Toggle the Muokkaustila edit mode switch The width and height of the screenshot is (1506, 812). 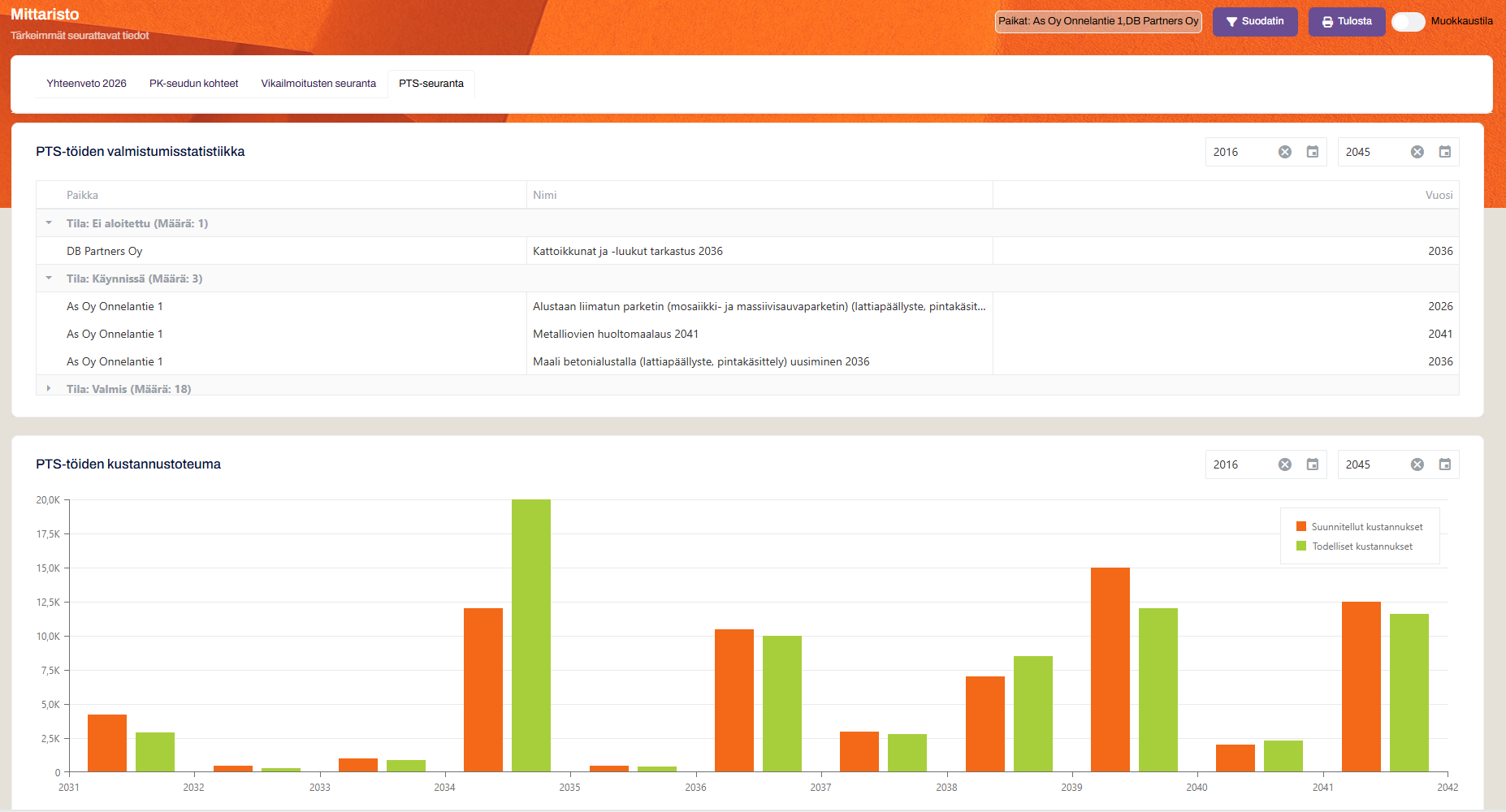[1408, 22]
